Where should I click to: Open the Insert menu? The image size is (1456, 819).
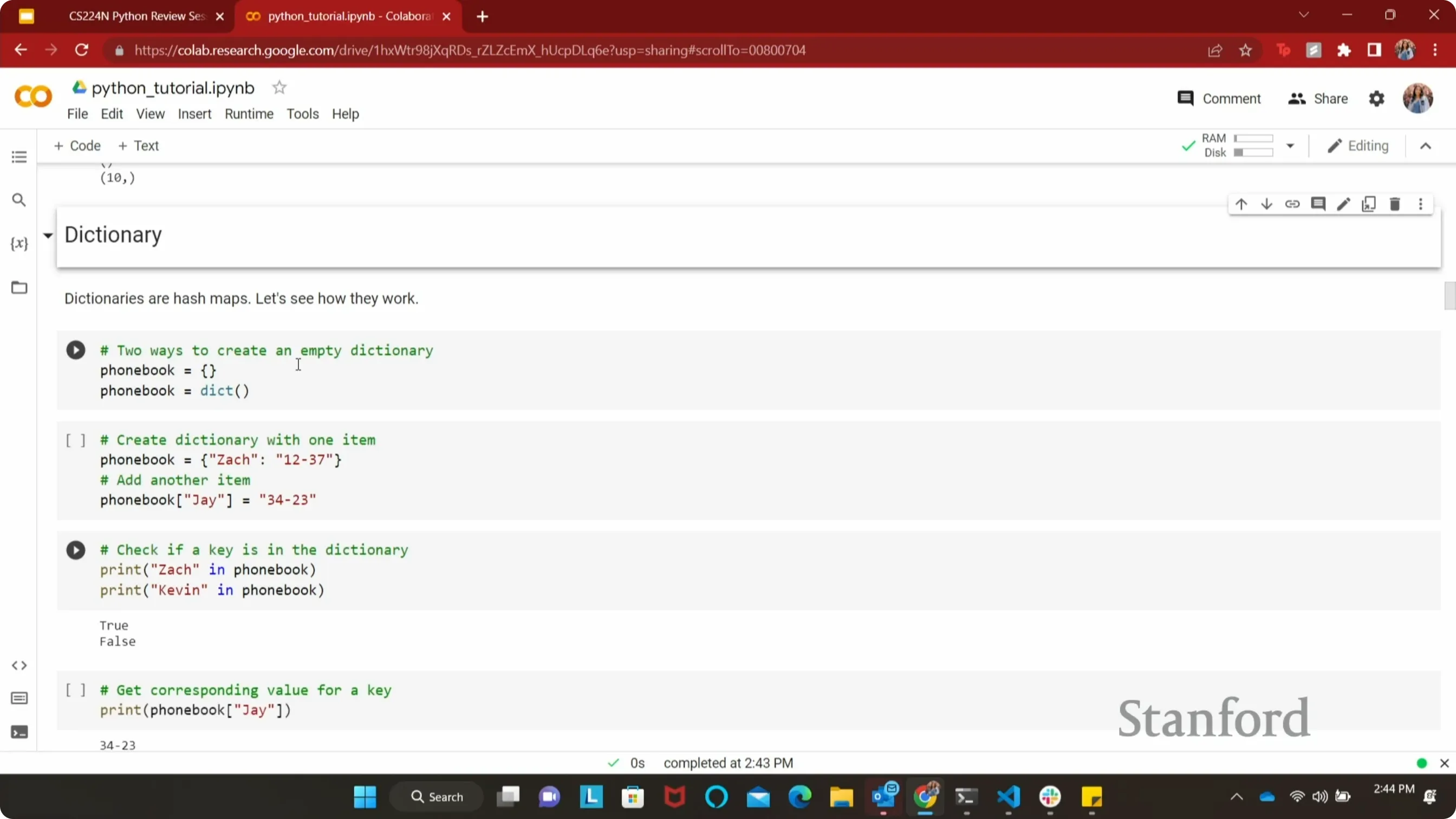(194, 114)
